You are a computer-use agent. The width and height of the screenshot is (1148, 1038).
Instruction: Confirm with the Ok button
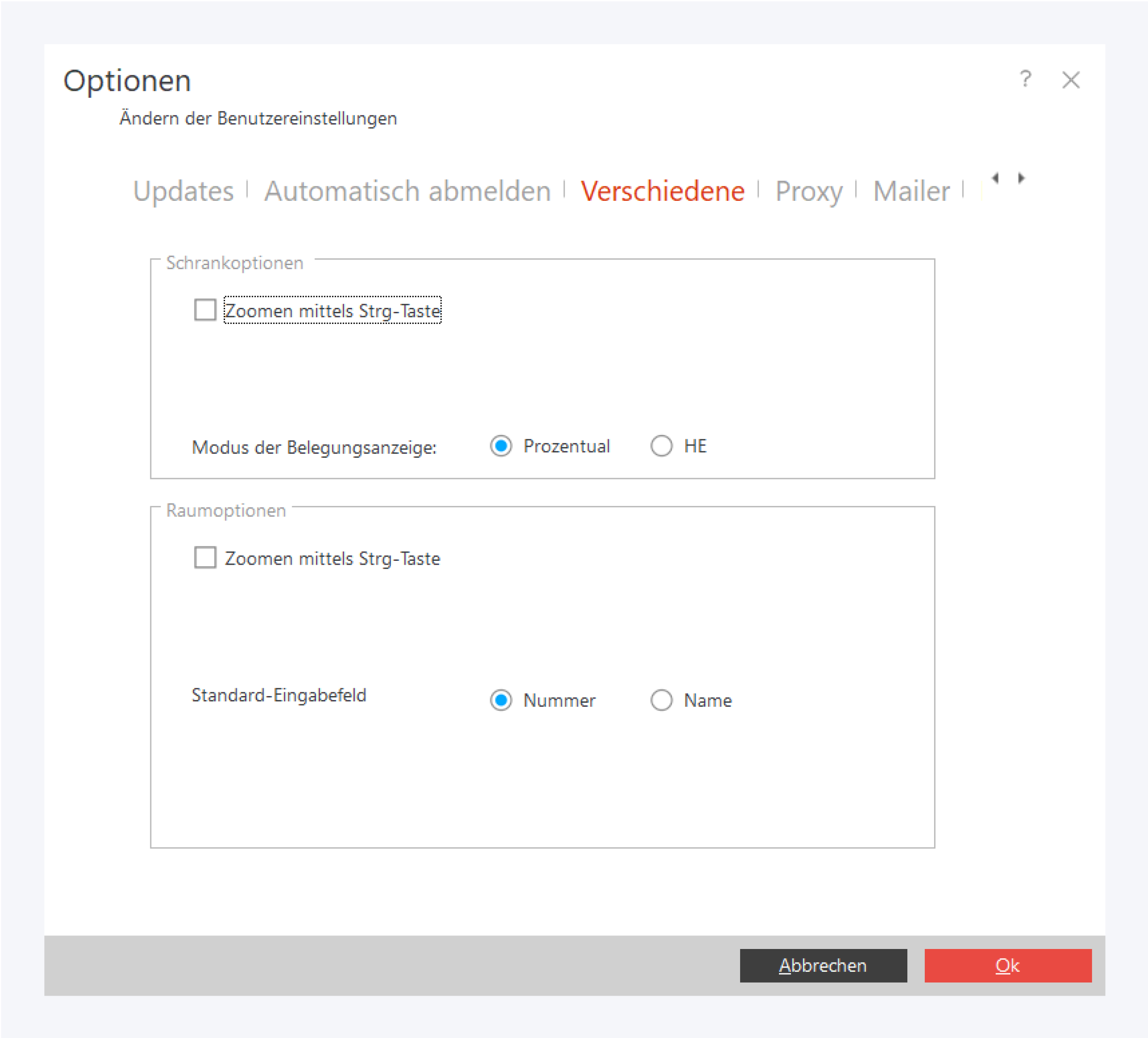[x=1007, y=965]
